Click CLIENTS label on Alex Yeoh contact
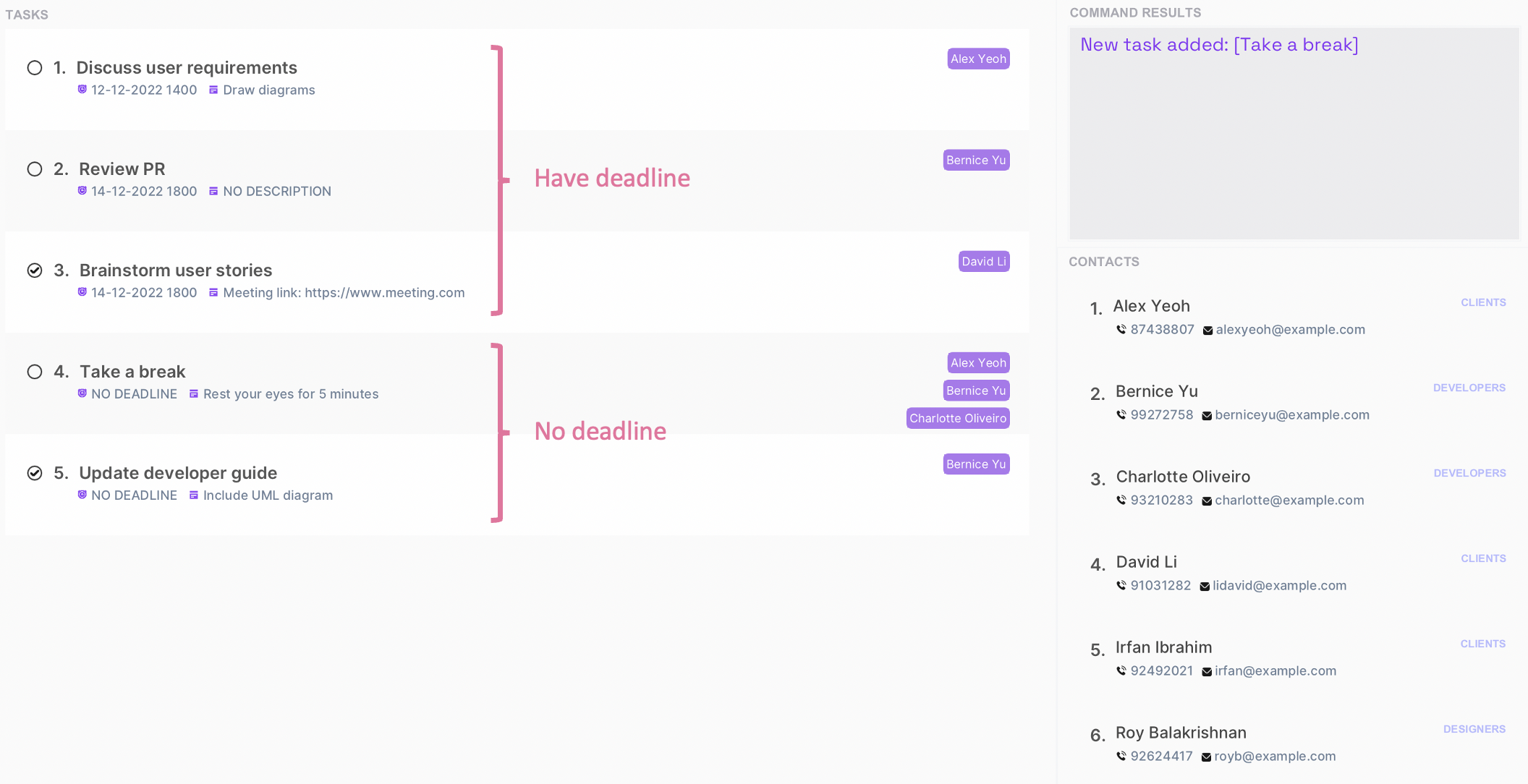 click(x=1483, y=303)
